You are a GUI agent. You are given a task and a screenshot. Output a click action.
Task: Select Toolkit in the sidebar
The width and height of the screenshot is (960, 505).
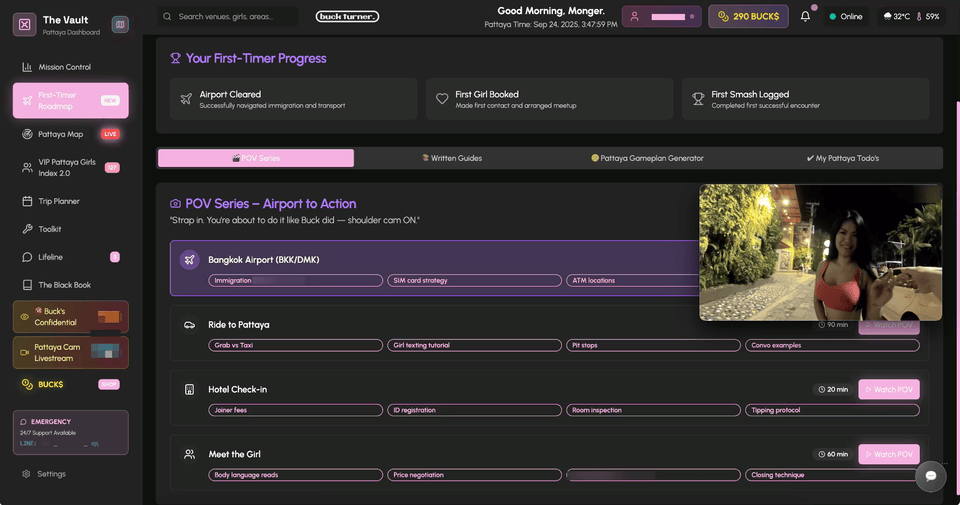50,229
